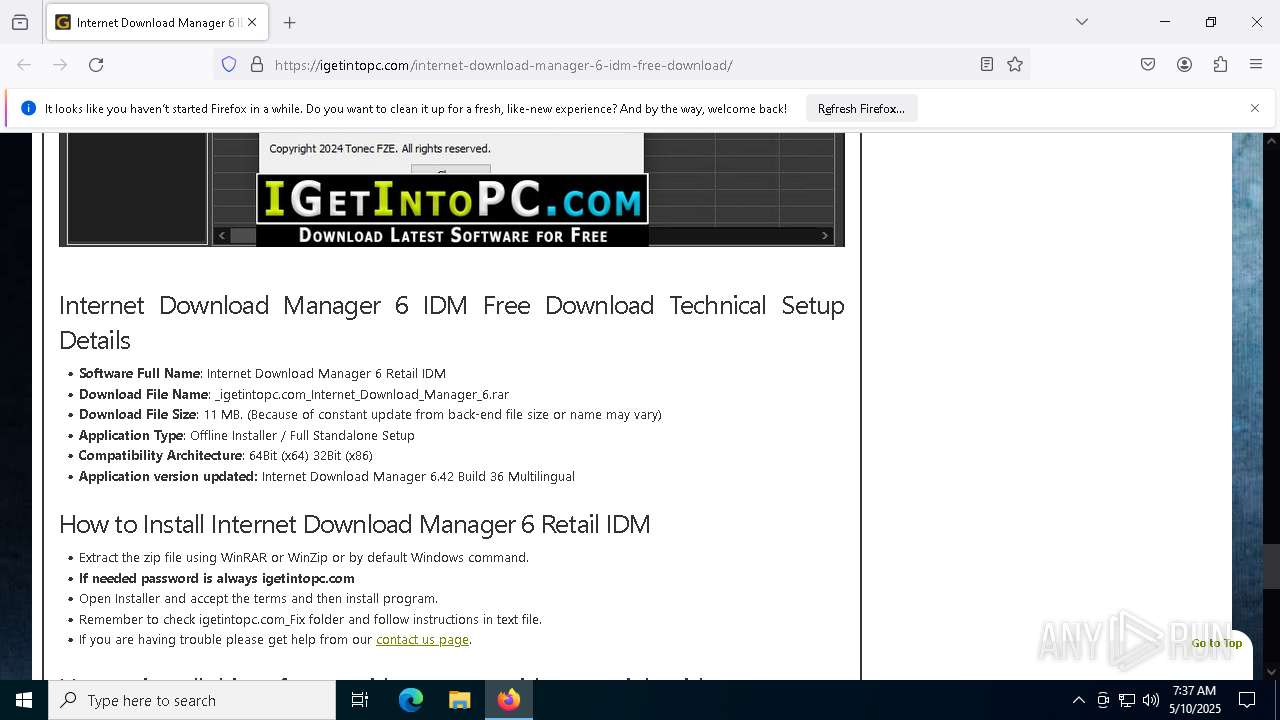Click the Technical Setup Details heading
Screen dimensions: 1280x720
(452, 322)
